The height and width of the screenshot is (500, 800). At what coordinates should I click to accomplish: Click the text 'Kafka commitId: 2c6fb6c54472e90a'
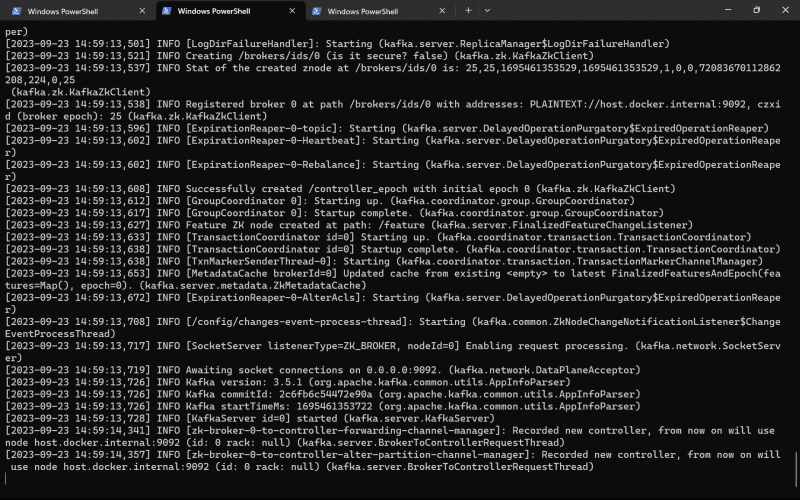click(279, 394)
